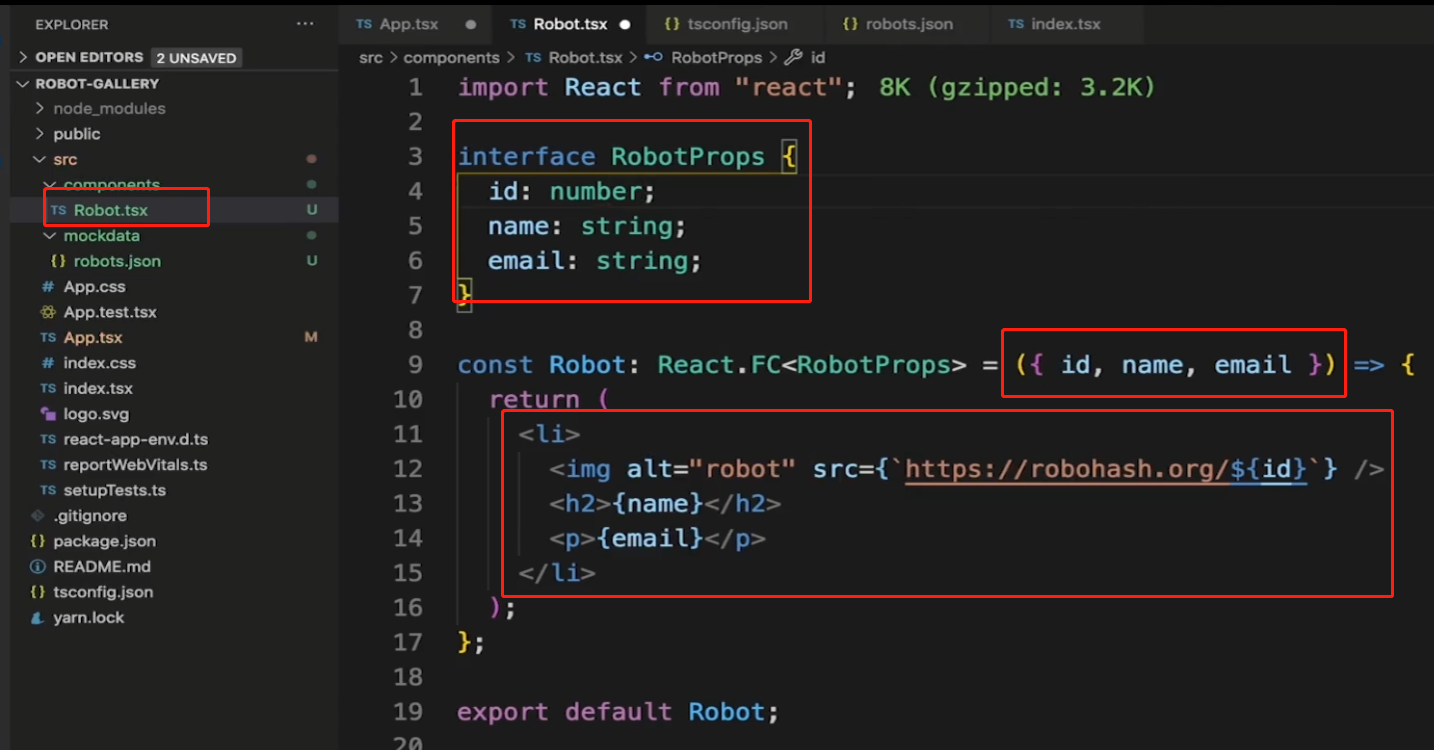Open yarn.lock in the explorer

(x=89, y=617)
